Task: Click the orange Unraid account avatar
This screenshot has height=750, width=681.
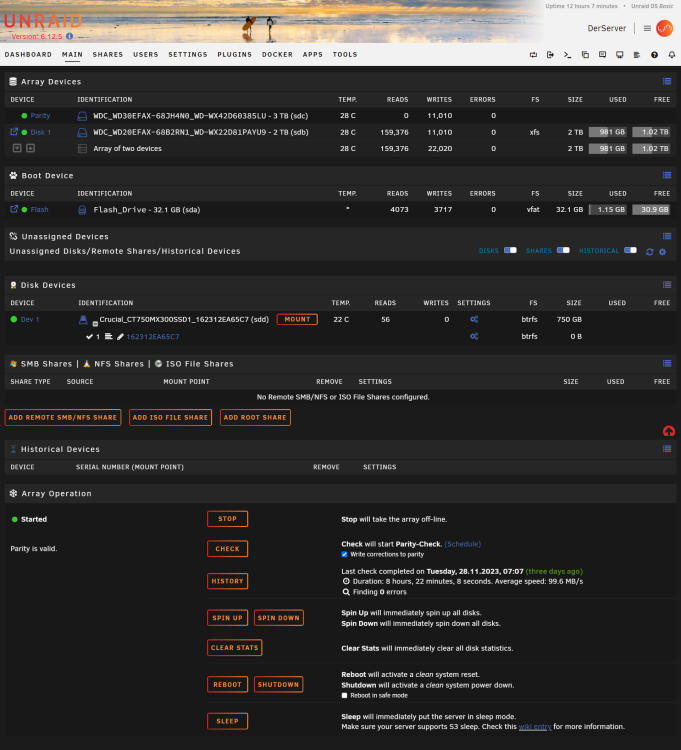Action: click(664, 28)
